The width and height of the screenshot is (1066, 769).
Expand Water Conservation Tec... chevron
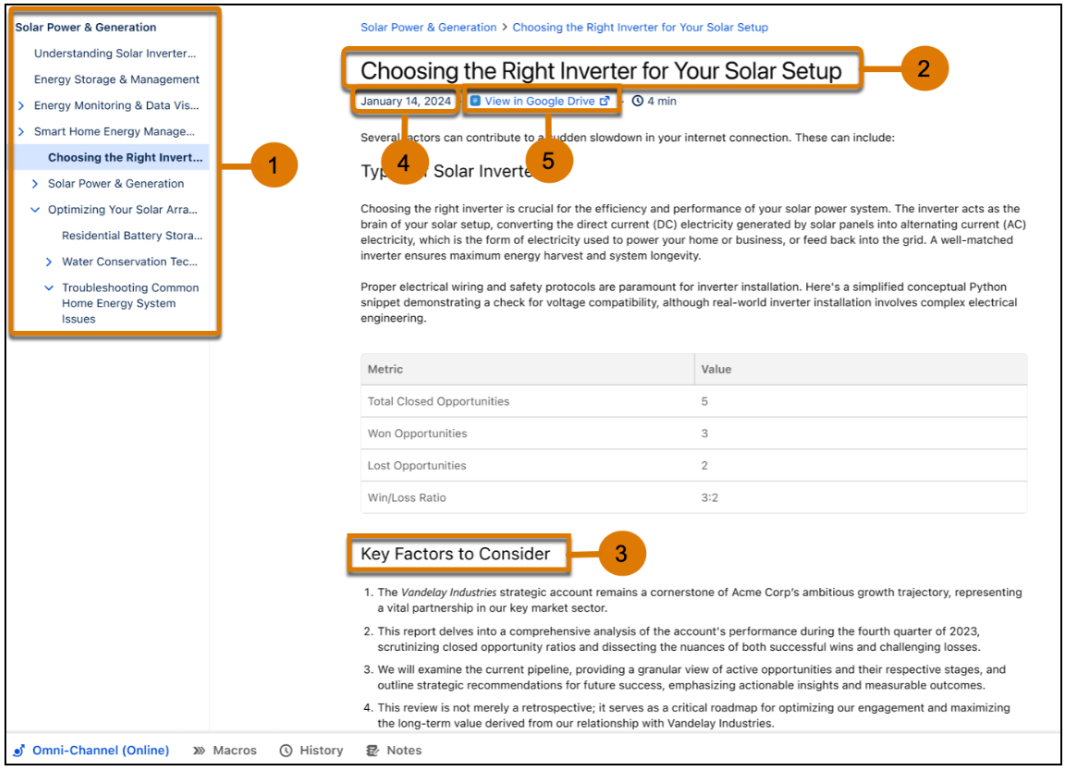[48, 262]
